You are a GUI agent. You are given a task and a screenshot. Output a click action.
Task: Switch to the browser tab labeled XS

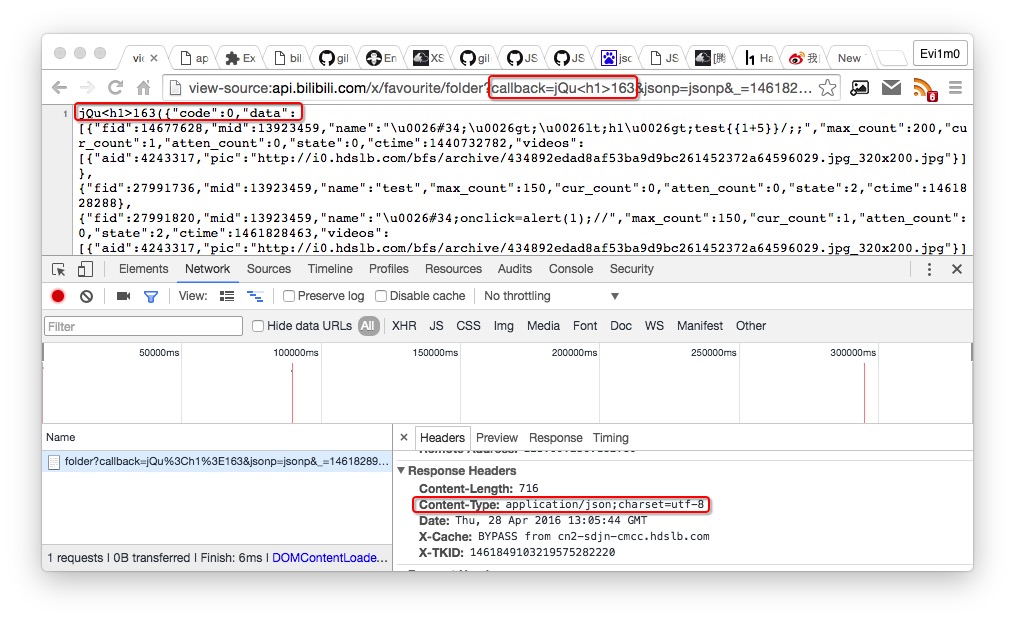coord(429,58)
